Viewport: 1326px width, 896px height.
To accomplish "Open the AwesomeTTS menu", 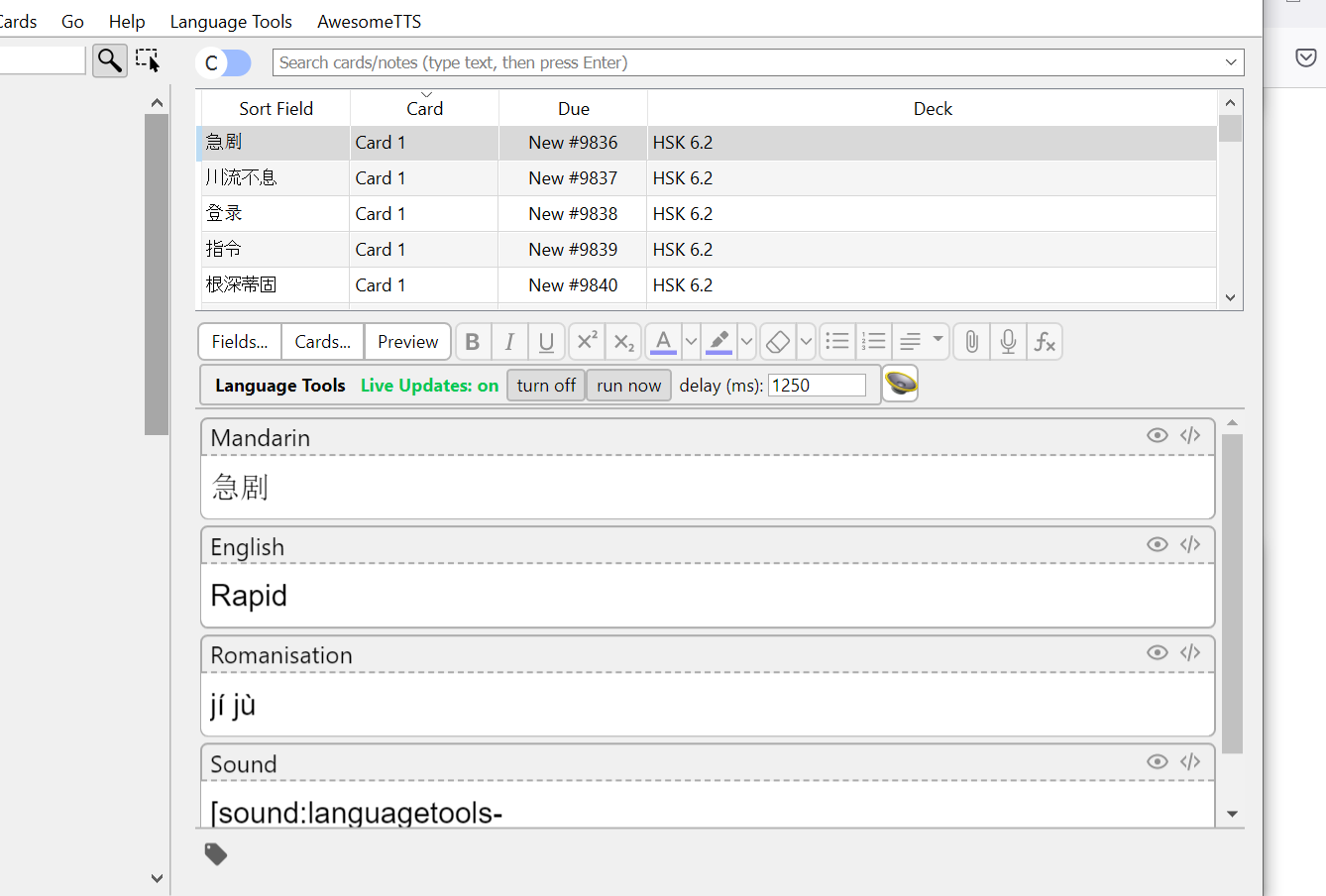I will (369, 21).
